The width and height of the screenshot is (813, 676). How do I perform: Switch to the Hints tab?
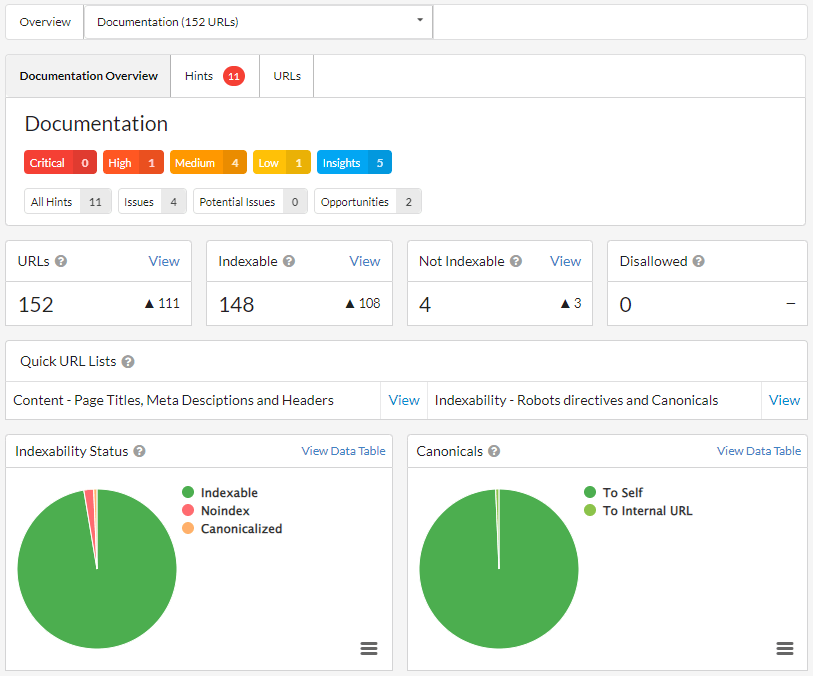[215, 76]
